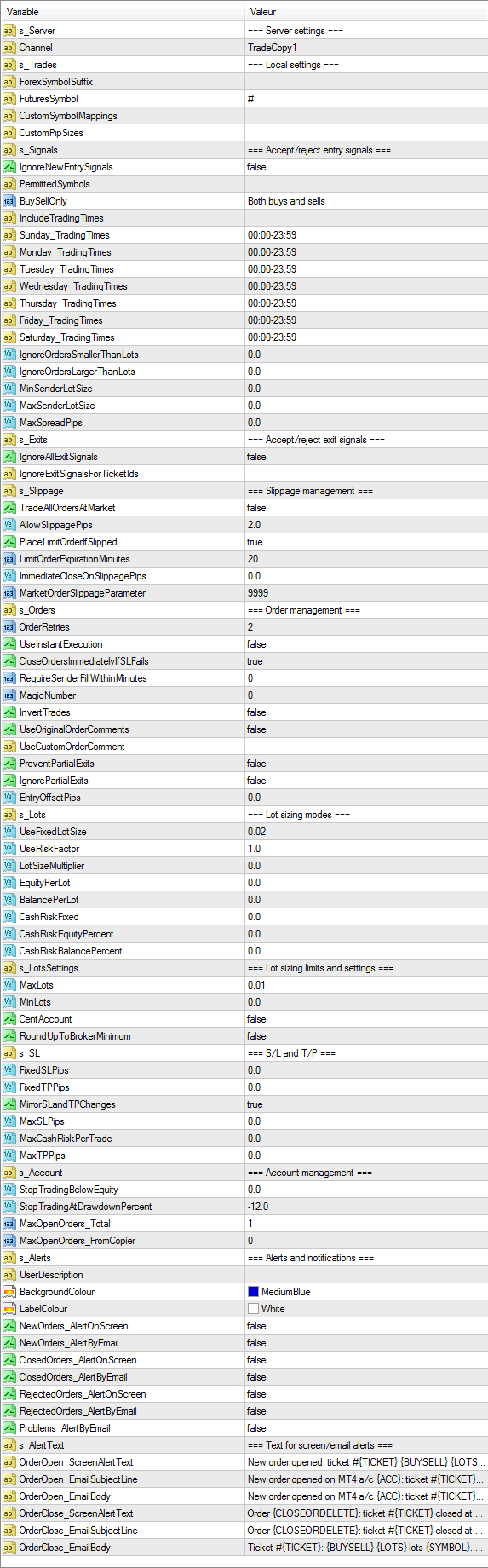Click the colour icon next to LabelColour

tap(9, 1309)
